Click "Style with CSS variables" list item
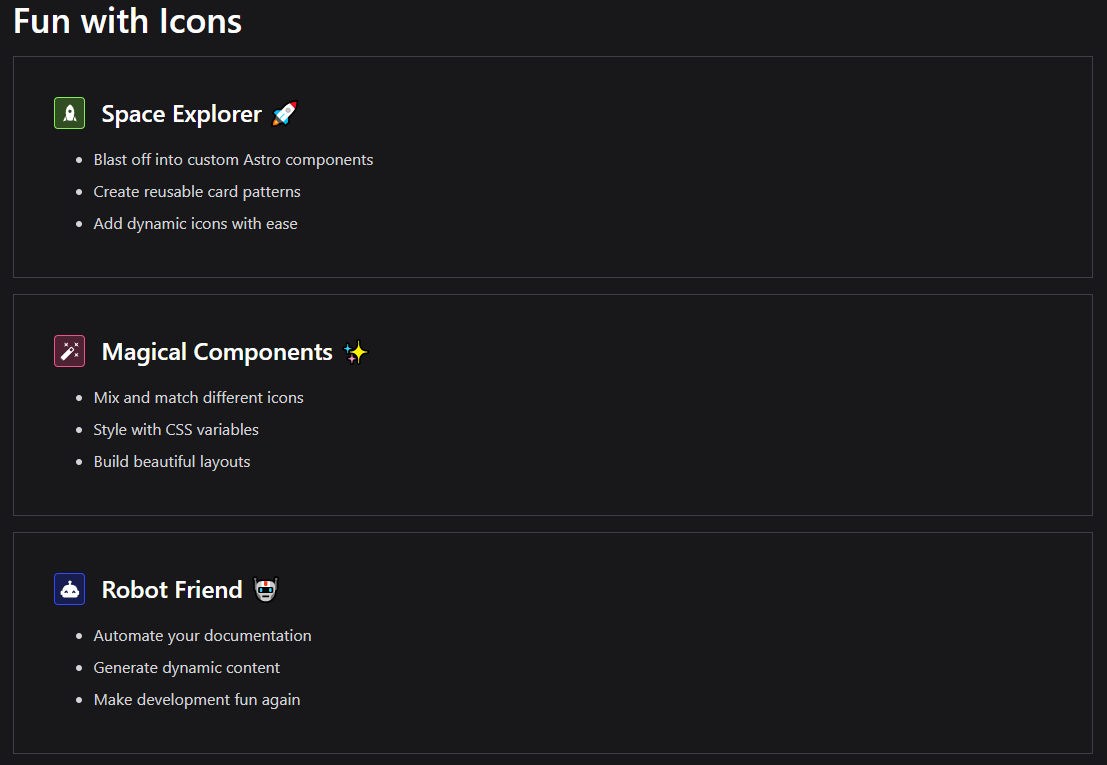Screen dimensions: 1107x765 [176, 430]
